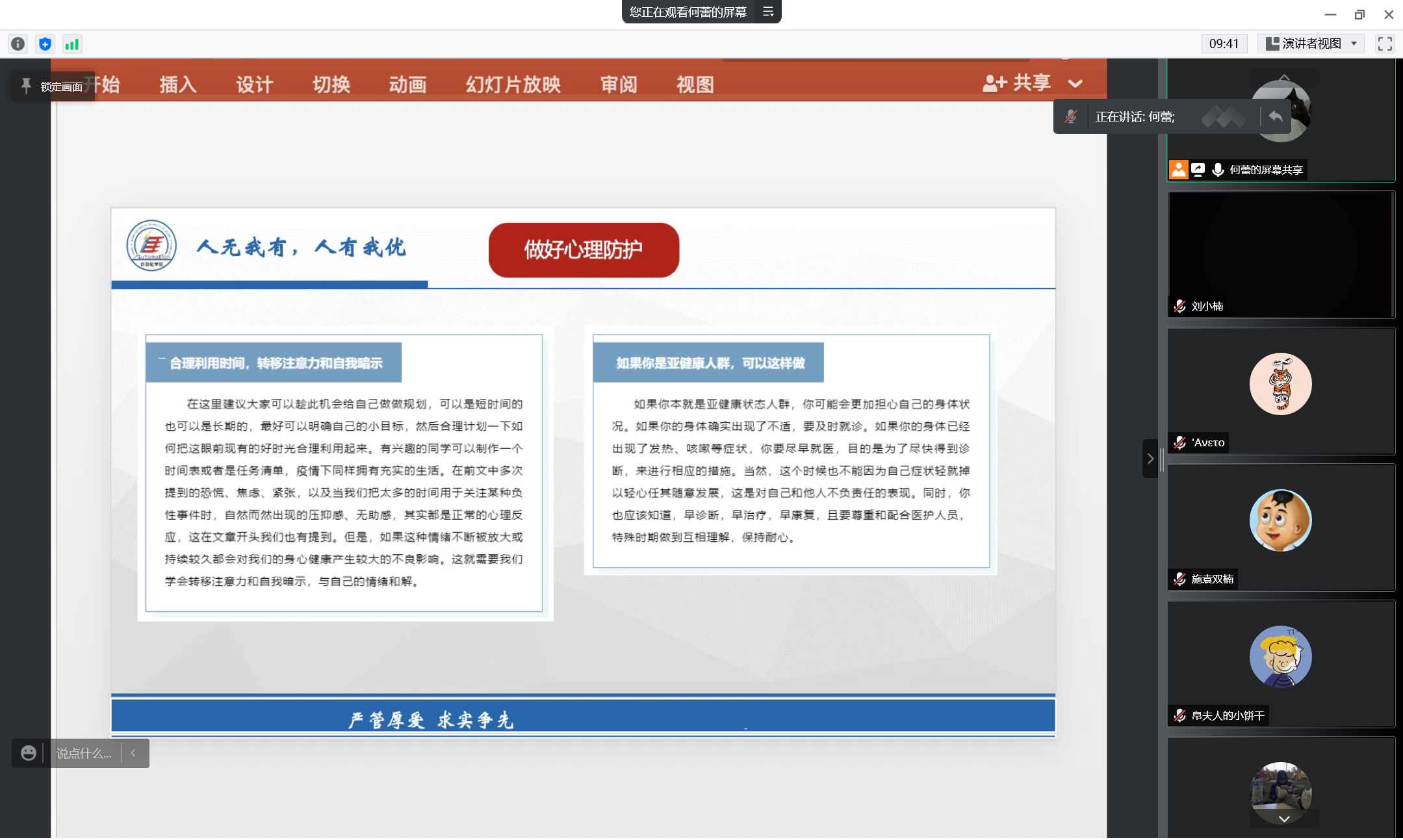Viewport: 1403px width, 840px height.
Task: Collapse the chat input bar arrow
Action: (133, 753)
